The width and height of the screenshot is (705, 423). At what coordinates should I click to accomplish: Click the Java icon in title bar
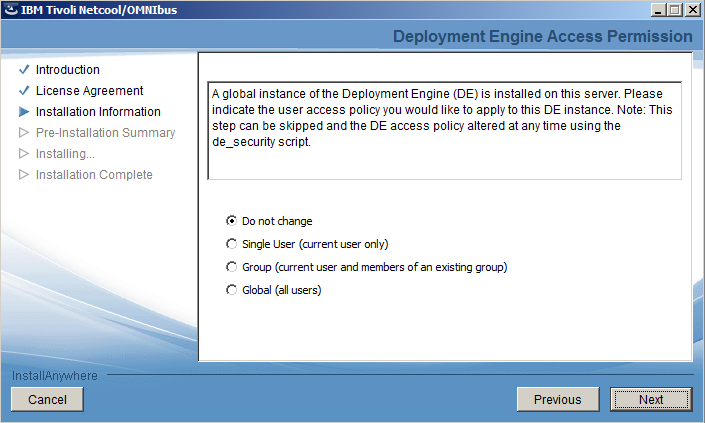click(x=11, y=9)
